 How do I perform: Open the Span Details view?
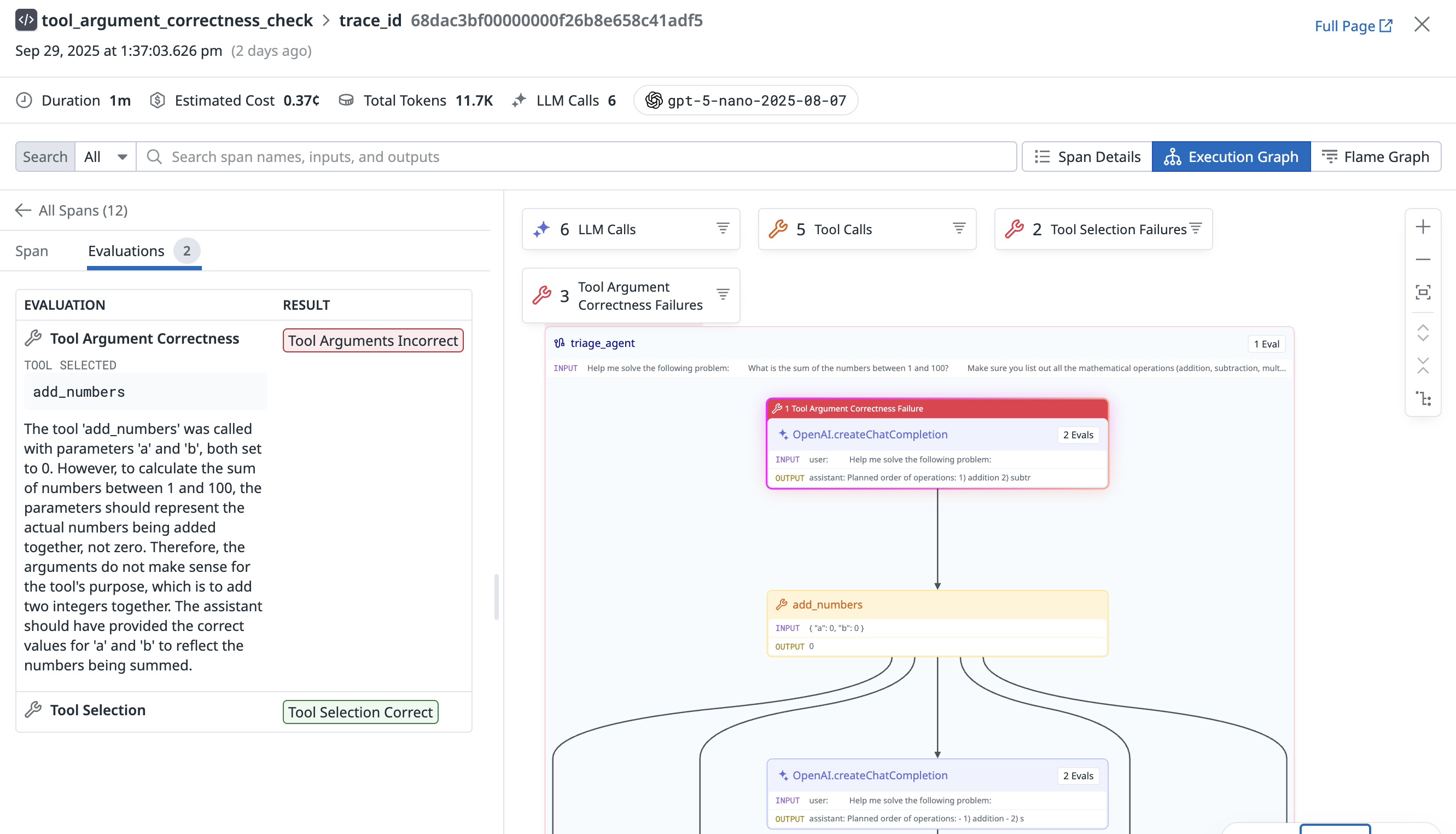pyautogui.click(x=1087, y=157)
